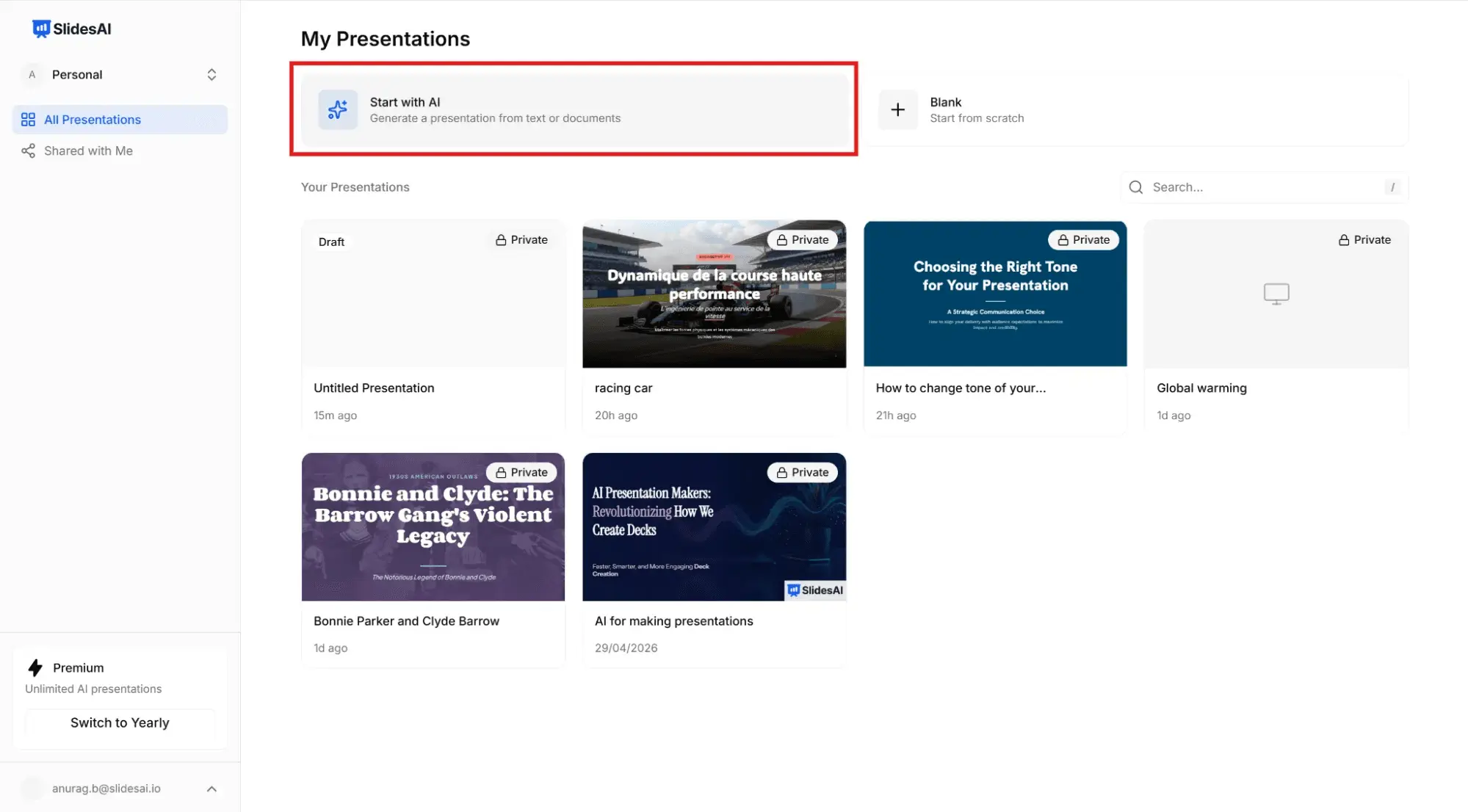The width and height of the screenshot is (1468, 812).
Task: Click the Private badge on Untitled Presentation card
Action: 521,240
